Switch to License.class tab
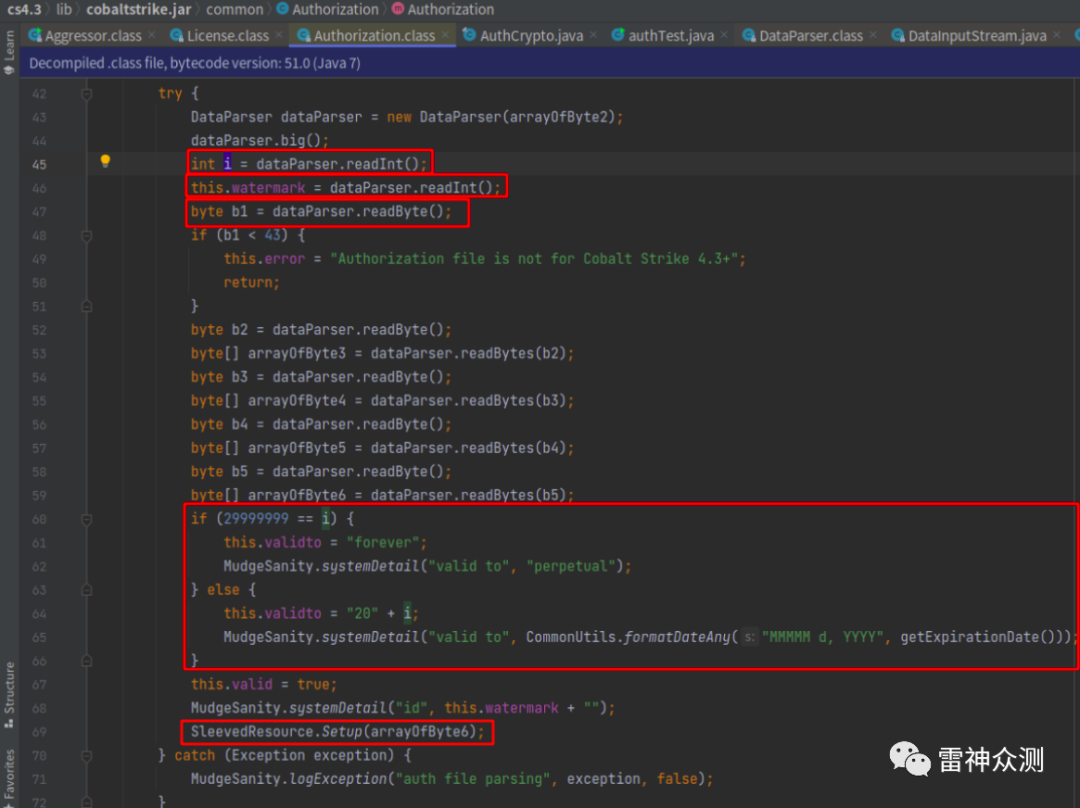The height and width of the screenshot is (808, 1080). (x=227, y=36)
